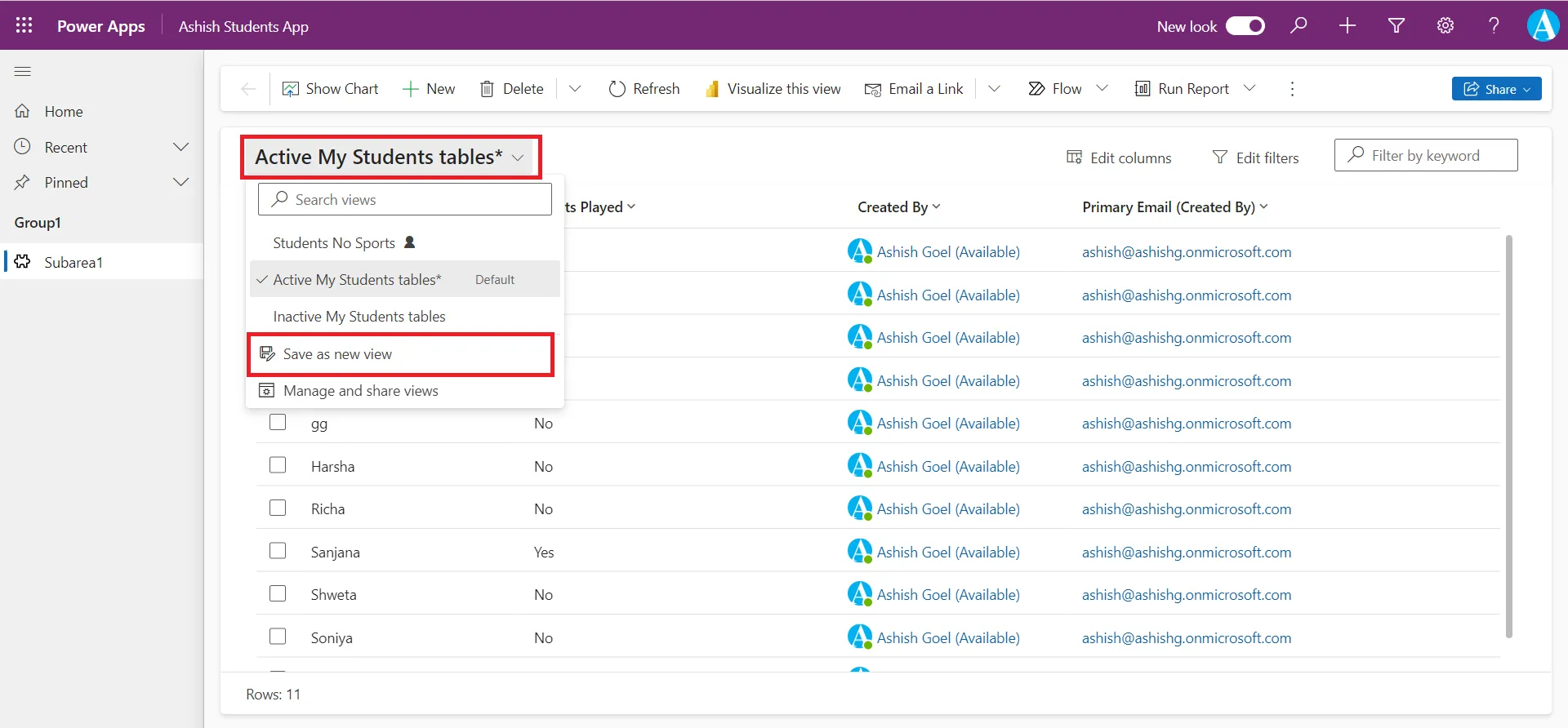Viewport: 1568px width, 728px height.
Task: Open the Flow dropdown chevron
Action: tap(1102, 88)
